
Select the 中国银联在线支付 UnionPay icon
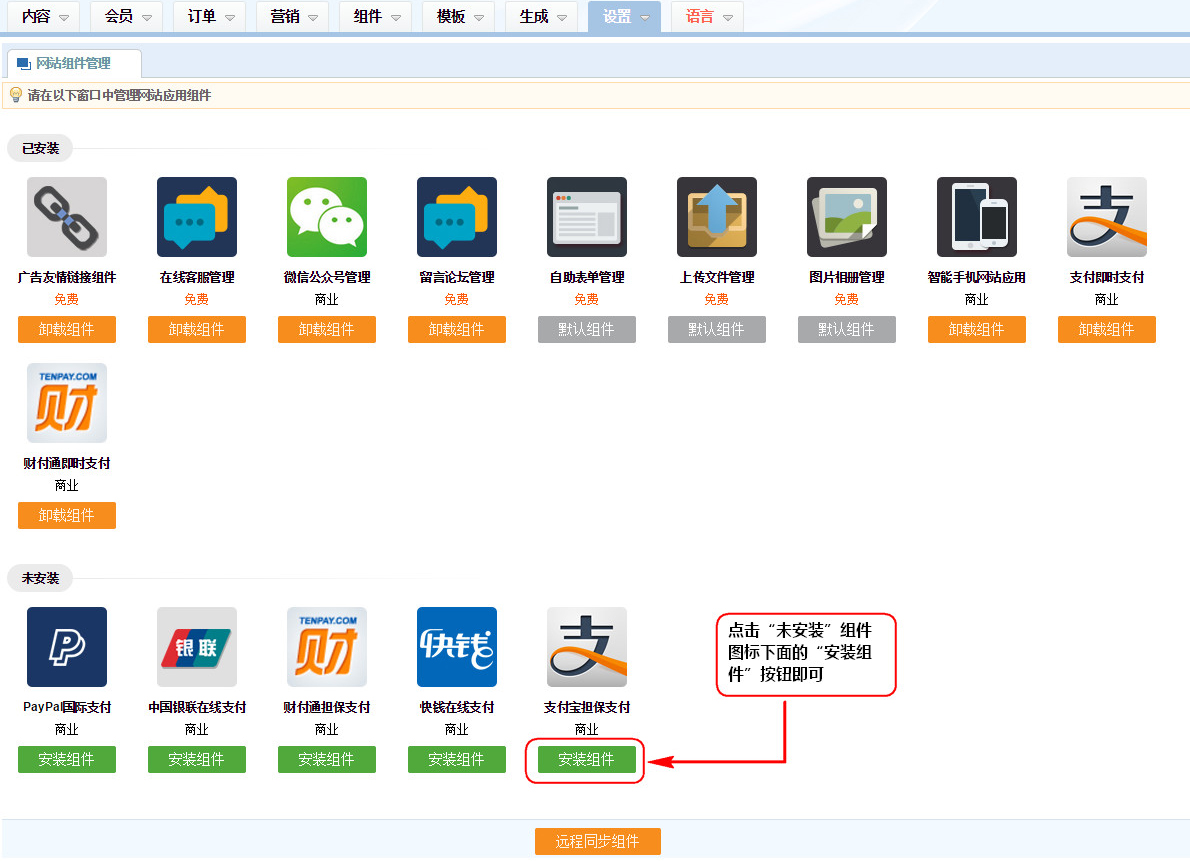coord(197,647)
